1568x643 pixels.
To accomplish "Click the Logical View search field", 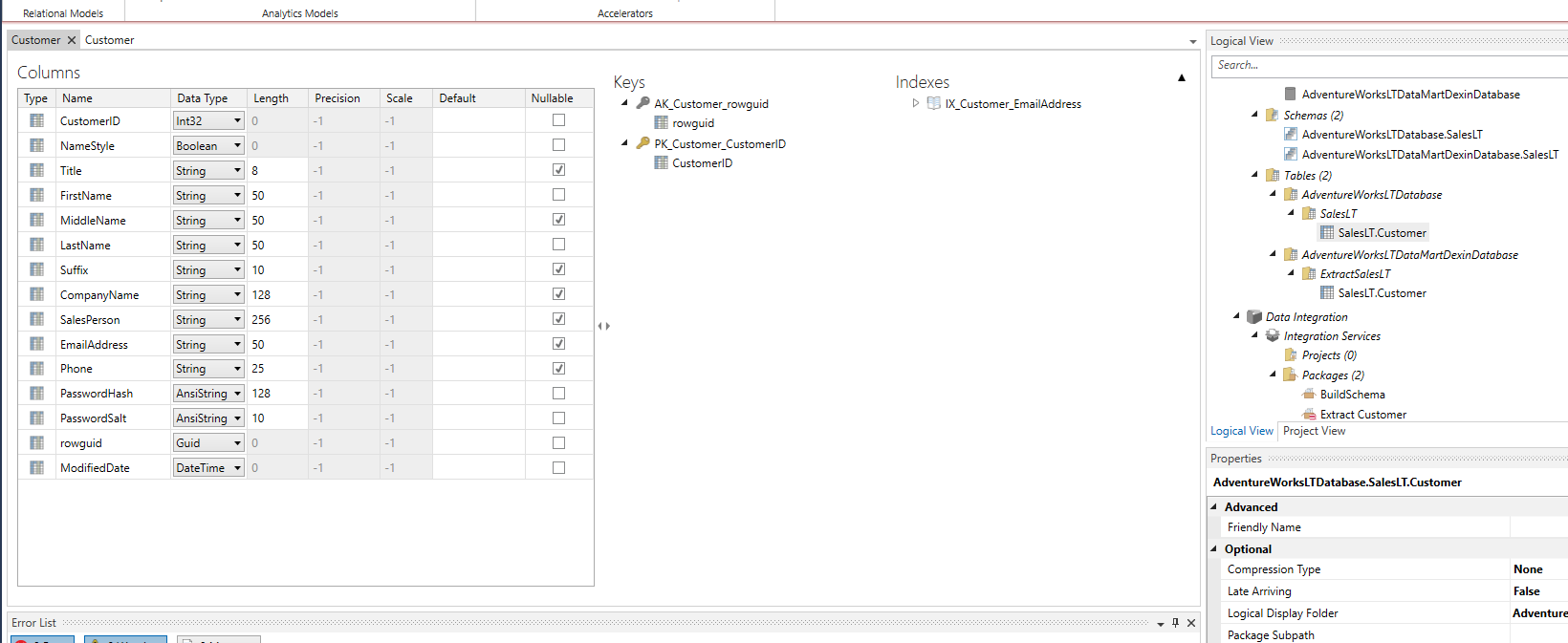I will pyautogui.click(x=1389, y=65).
